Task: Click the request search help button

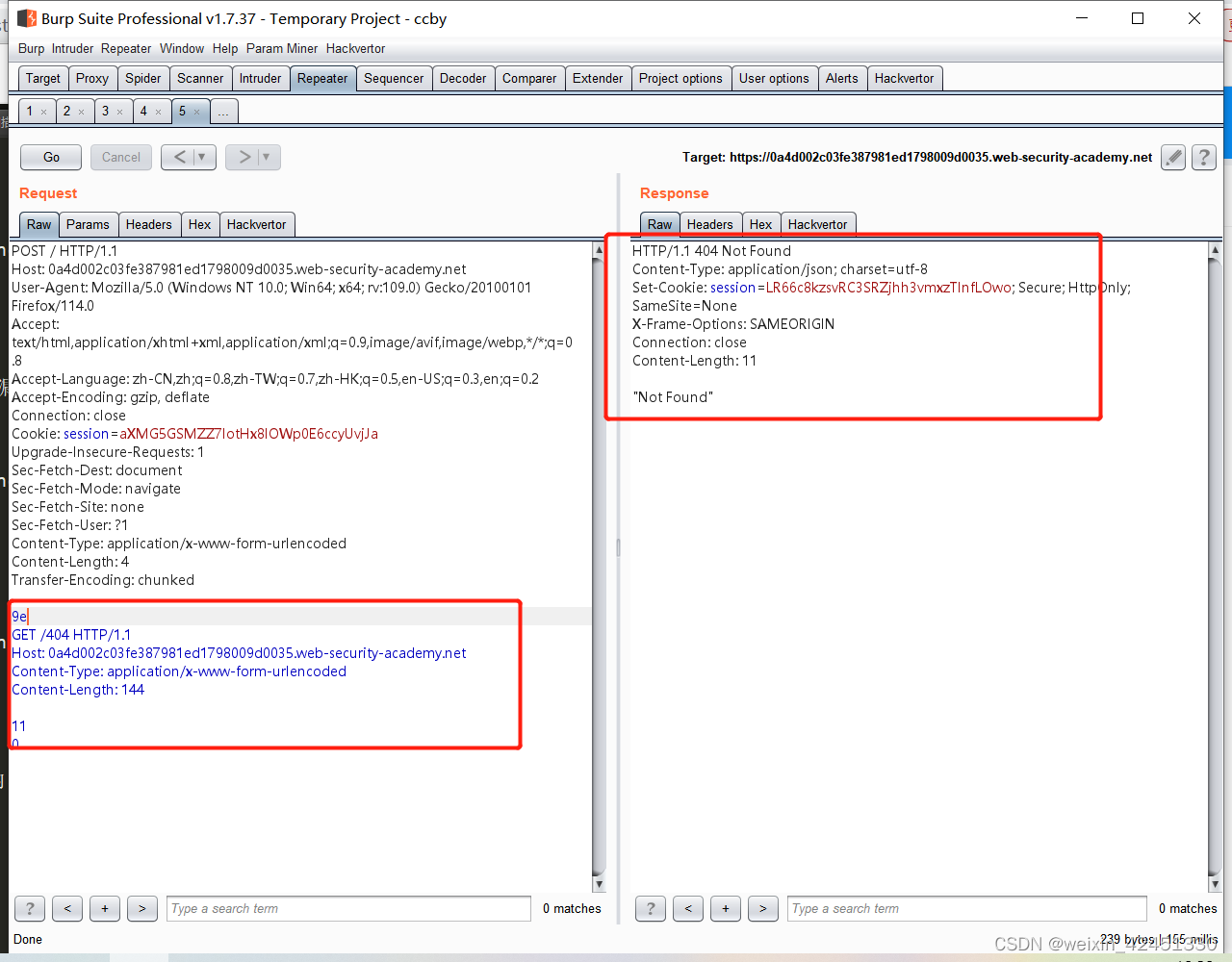Action: pos(30,908)
